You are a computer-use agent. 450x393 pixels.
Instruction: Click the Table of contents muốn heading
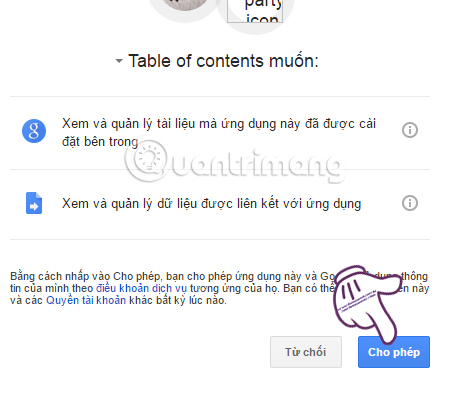(223, 61)
